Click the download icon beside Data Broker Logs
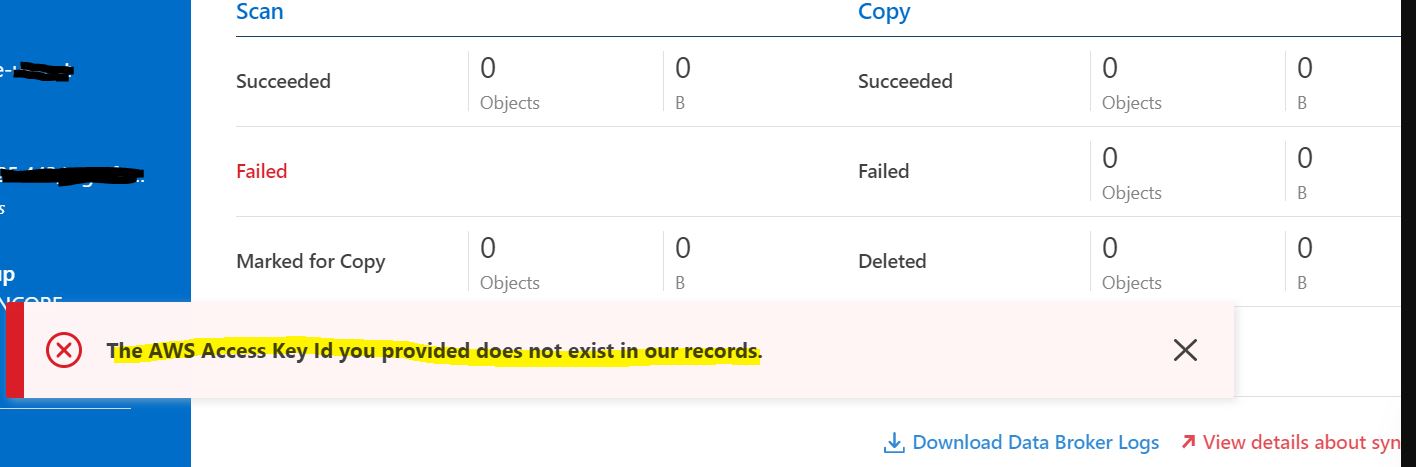1416x467 pixels. coord(894,442)
